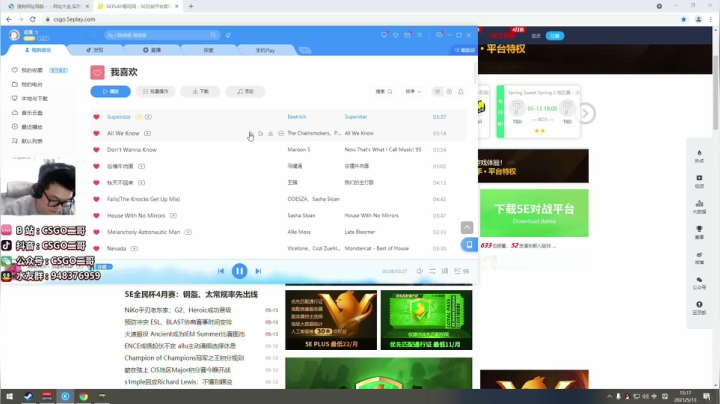
Task: Open Music Cloud Drive in the sidebar
Action: pyautogui.click(x=28, y=113)
